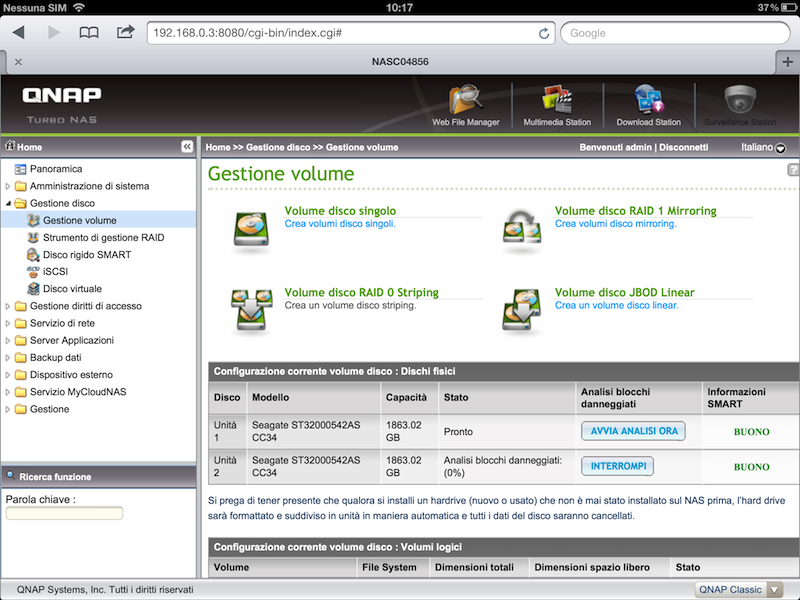Click the JBOD Linear volume icon

[x=522, y=309]
